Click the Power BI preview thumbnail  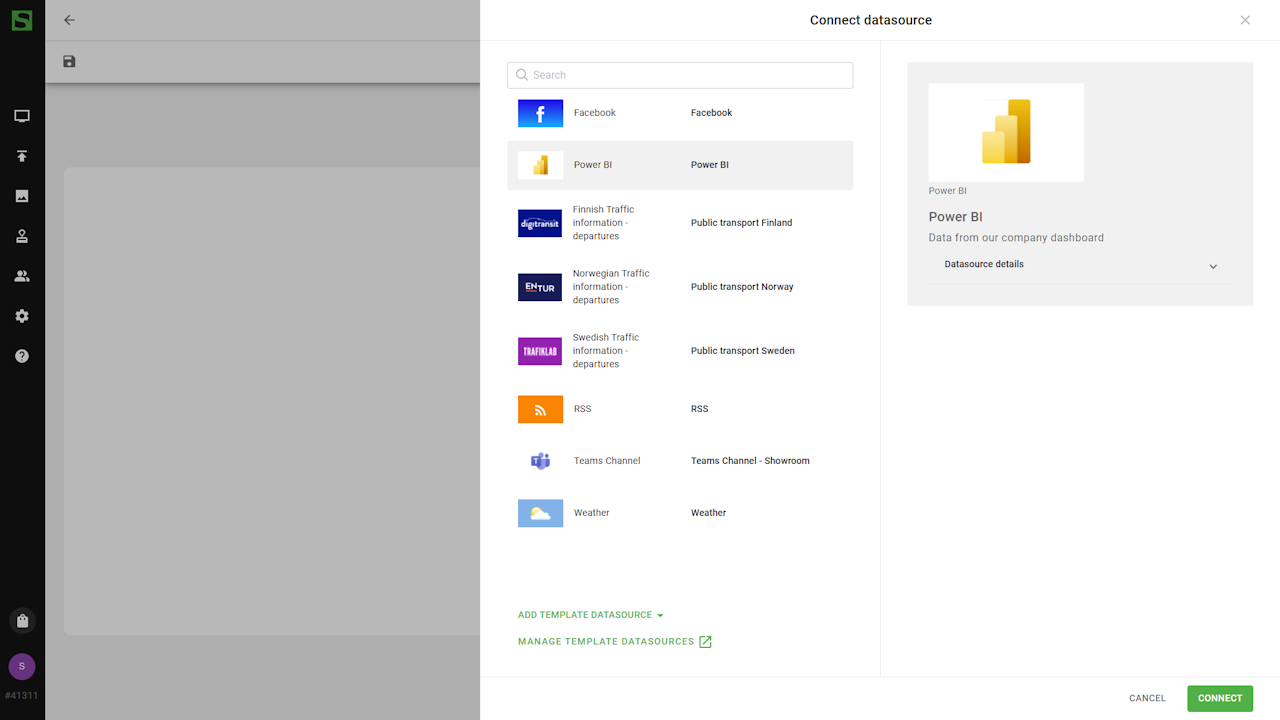tap(1006, 132)
